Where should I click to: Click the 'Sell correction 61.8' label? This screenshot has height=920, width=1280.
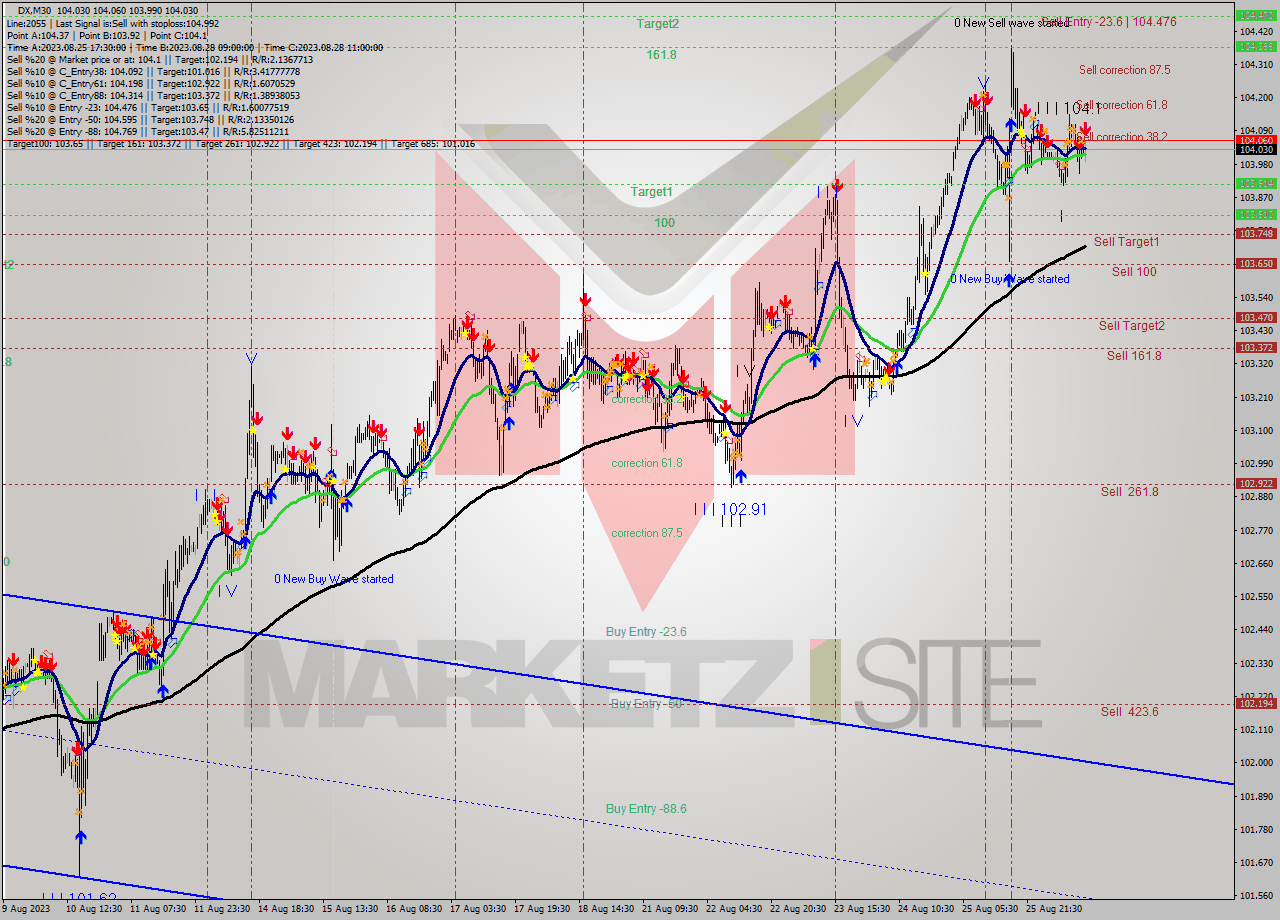[1123, 105]
